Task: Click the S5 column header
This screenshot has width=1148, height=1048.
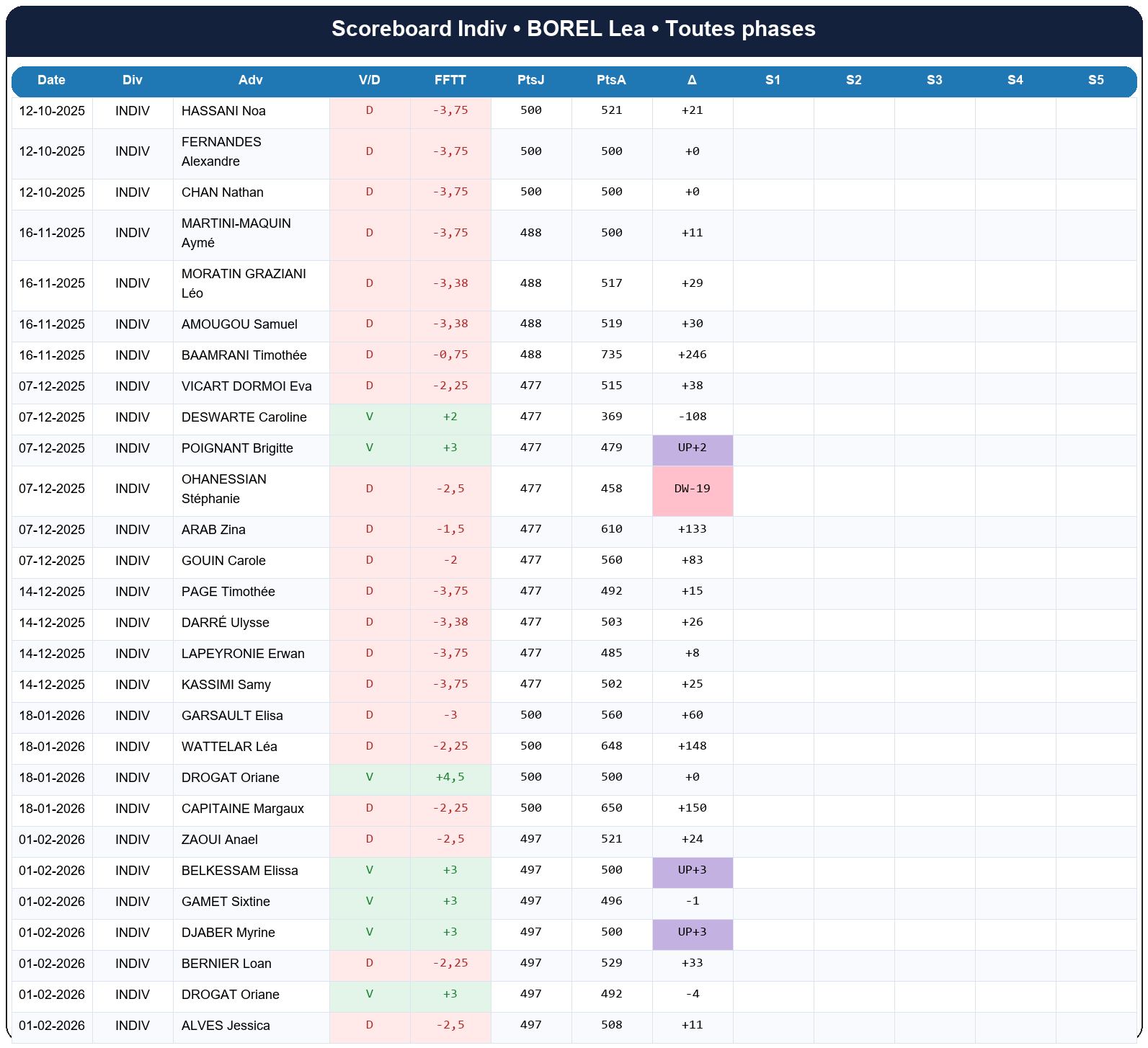Action: click(x=1095, y=80)
